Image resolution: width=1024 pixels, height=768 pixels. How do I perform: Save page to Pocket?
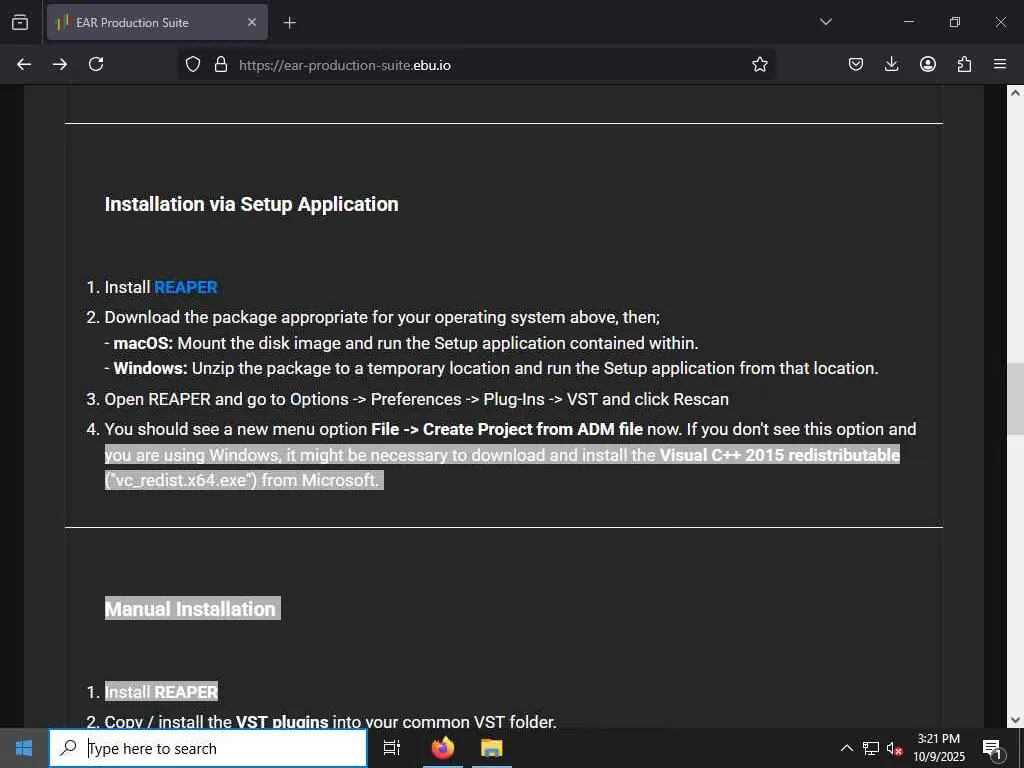coord(856,64)
